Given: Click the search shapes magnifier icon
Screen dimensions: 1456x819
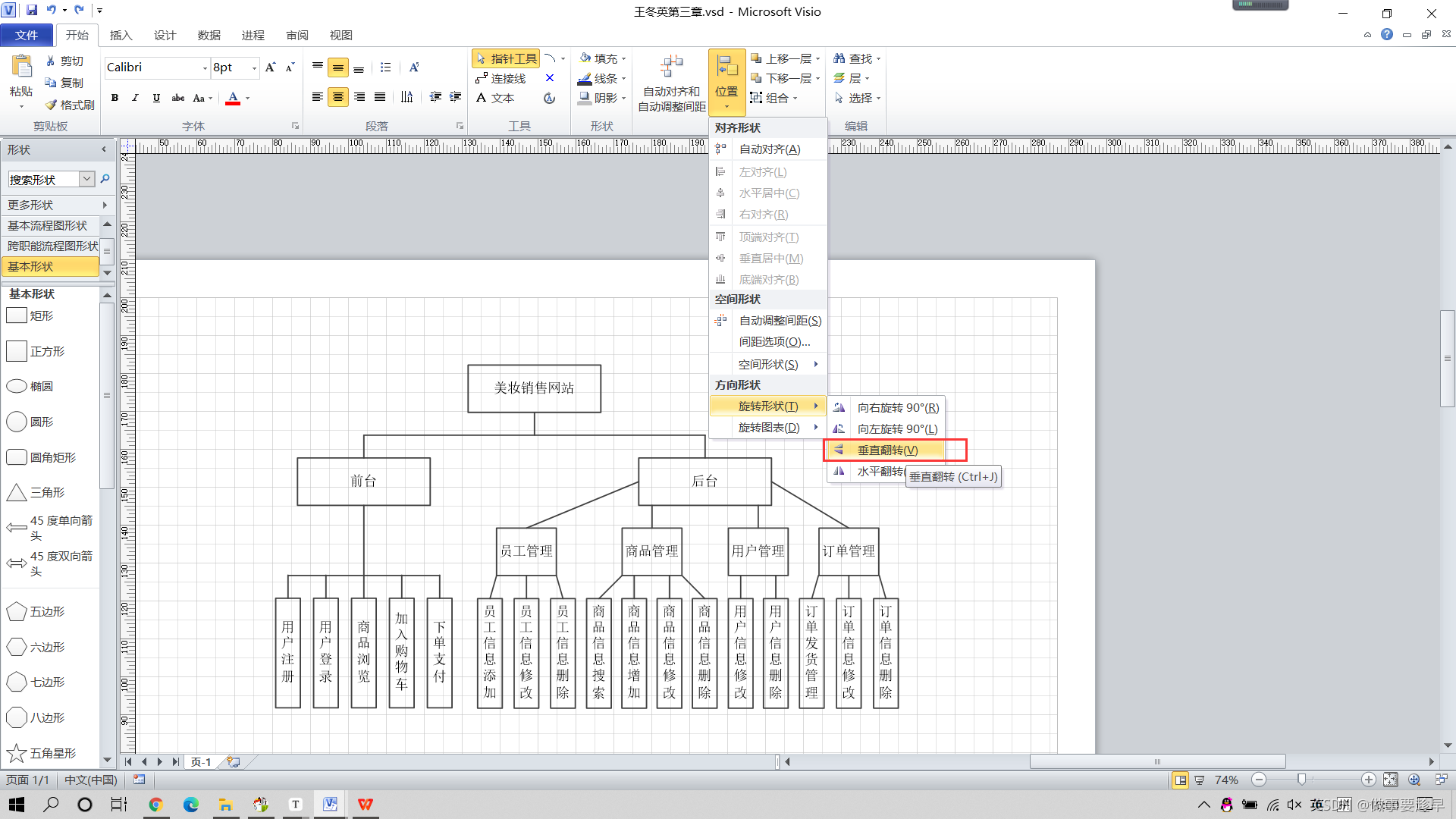Looking at the screenshot, I should point(105,179).
